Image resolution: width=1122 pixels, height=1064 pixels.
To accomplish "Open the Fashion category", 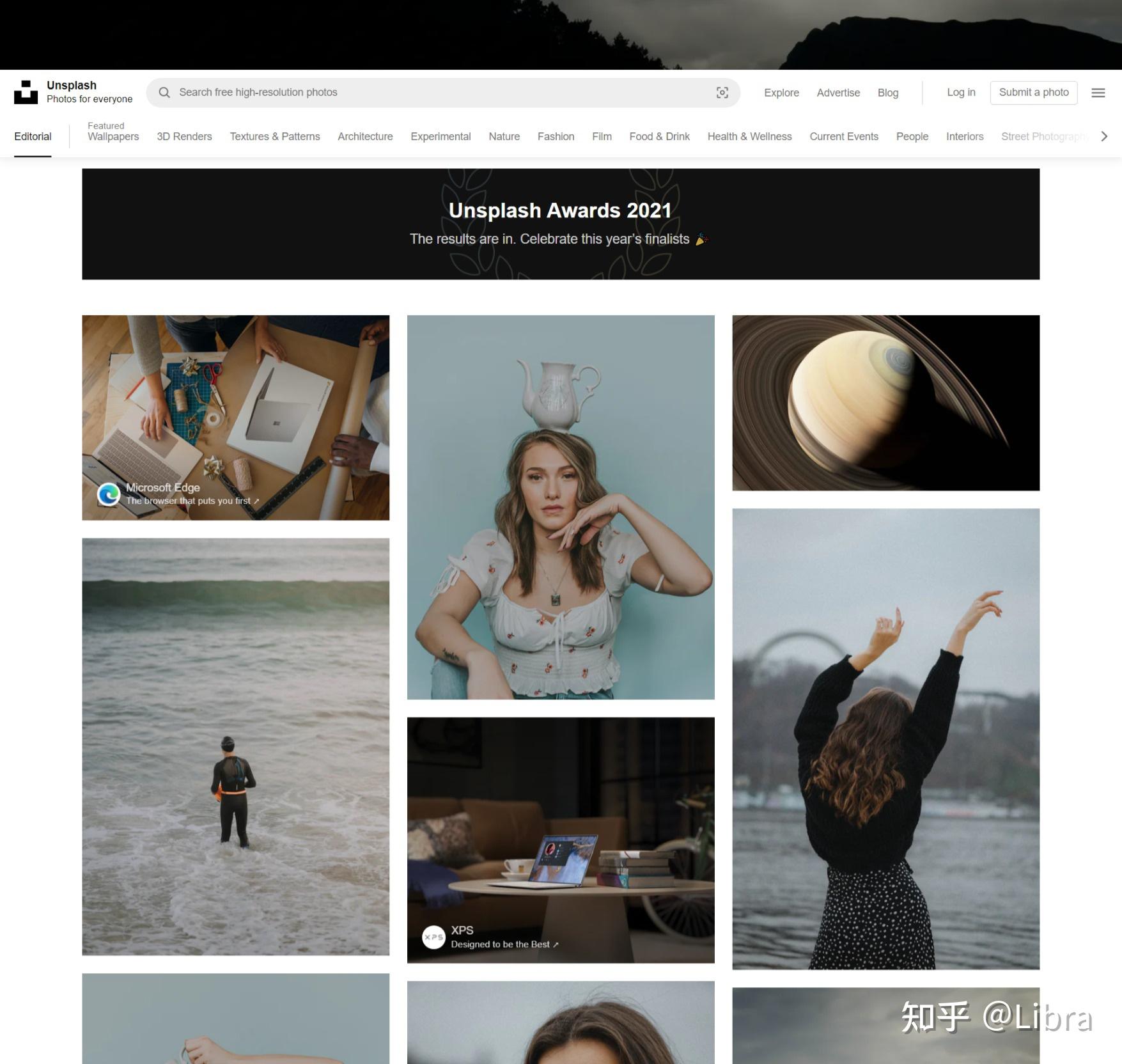I will [556, 136].
